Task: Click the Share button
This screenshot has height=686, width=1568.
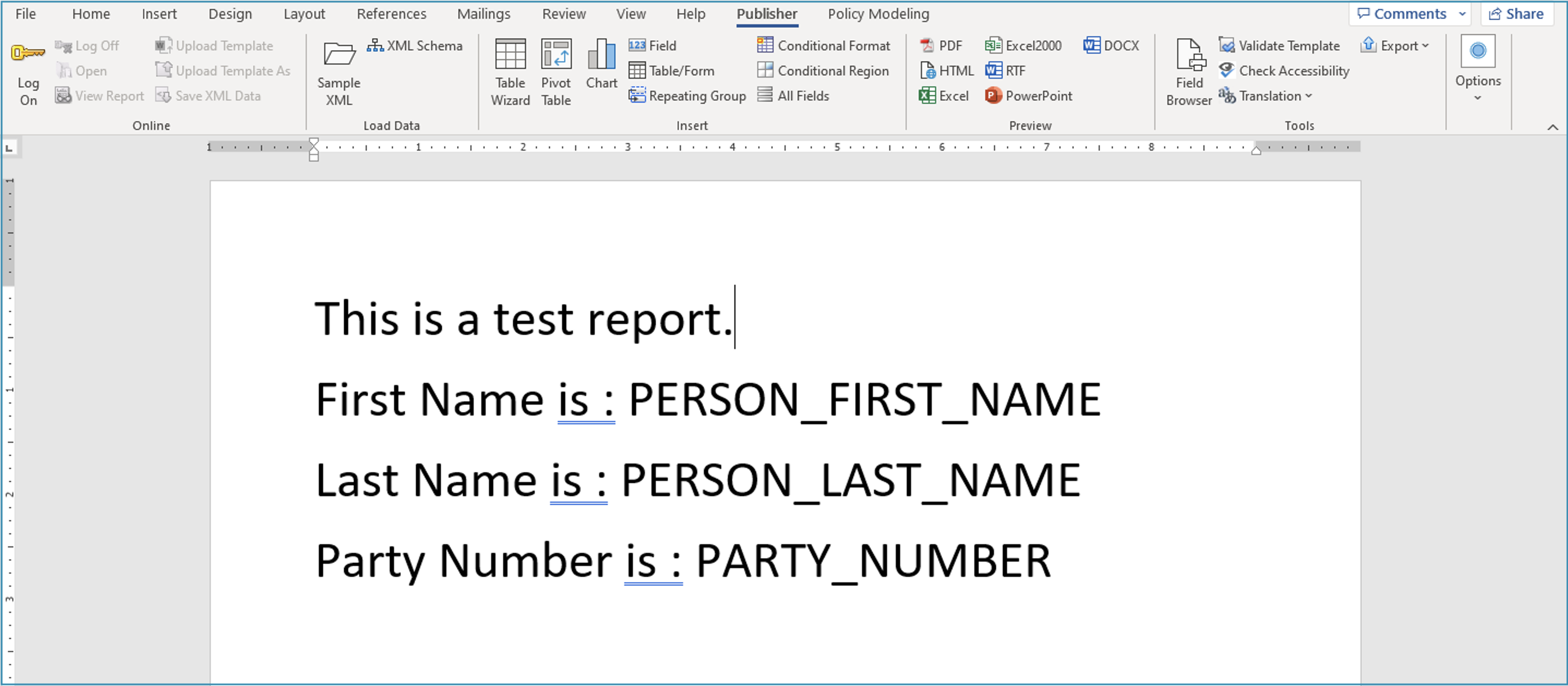Action: [1516, 14]
